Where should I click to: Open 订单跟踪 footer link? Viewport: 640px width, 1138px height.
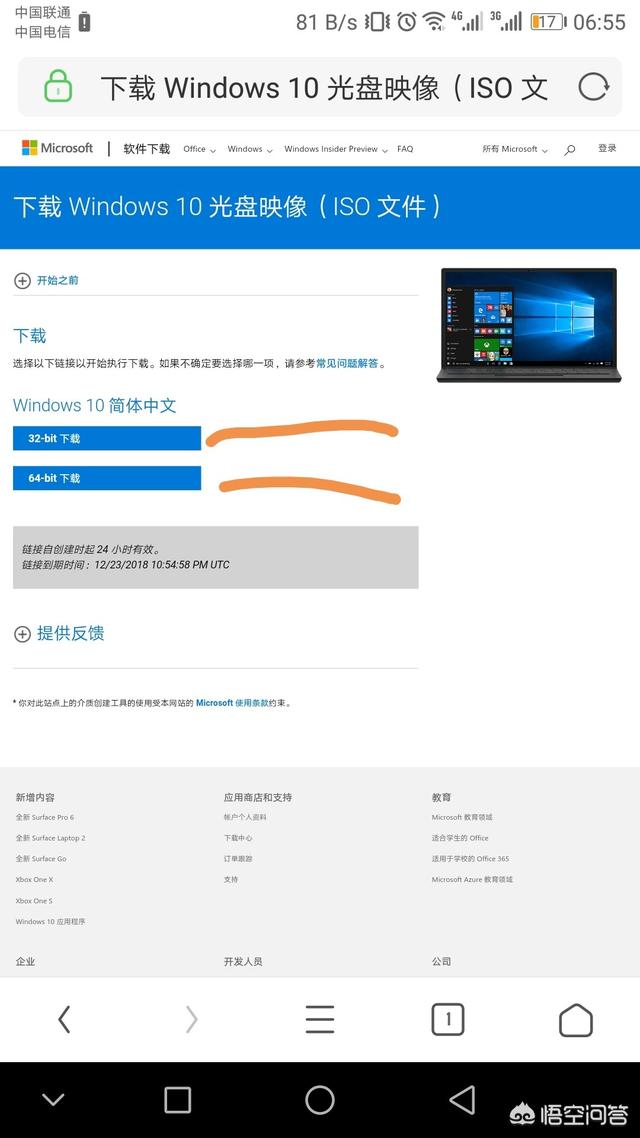click(x=238, y=859)
